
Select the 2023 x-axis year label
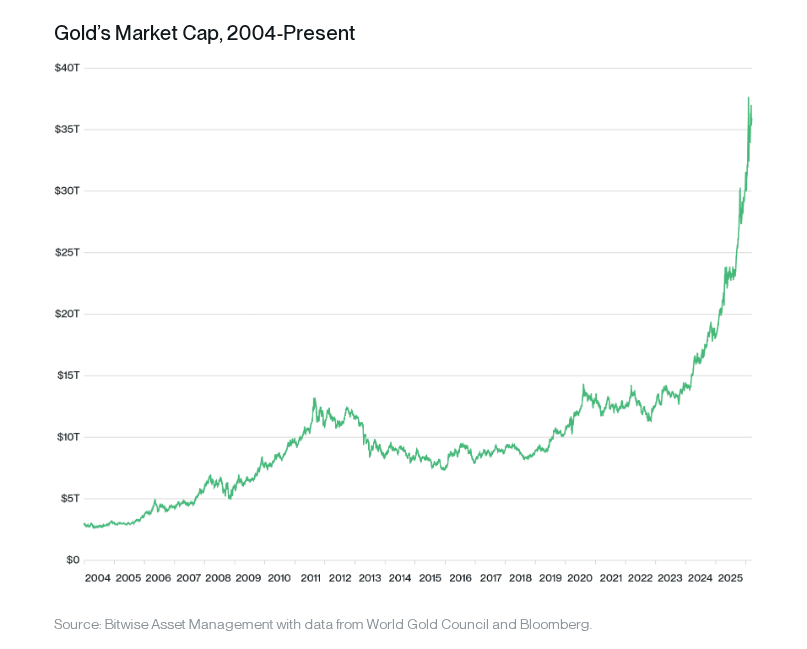671,578
